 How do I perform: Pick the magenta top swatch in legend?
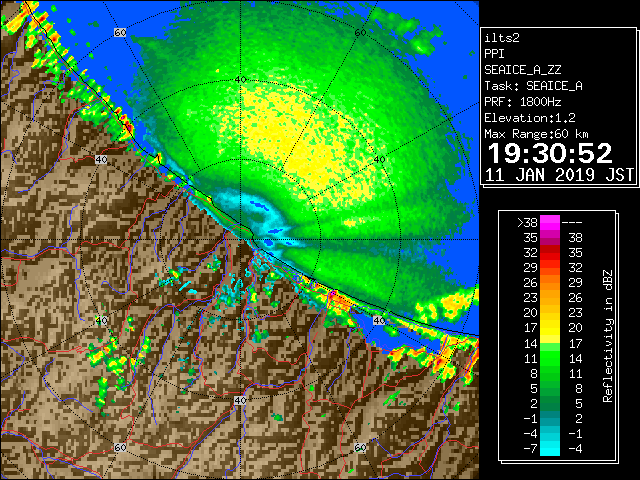[x=550, y=223]
